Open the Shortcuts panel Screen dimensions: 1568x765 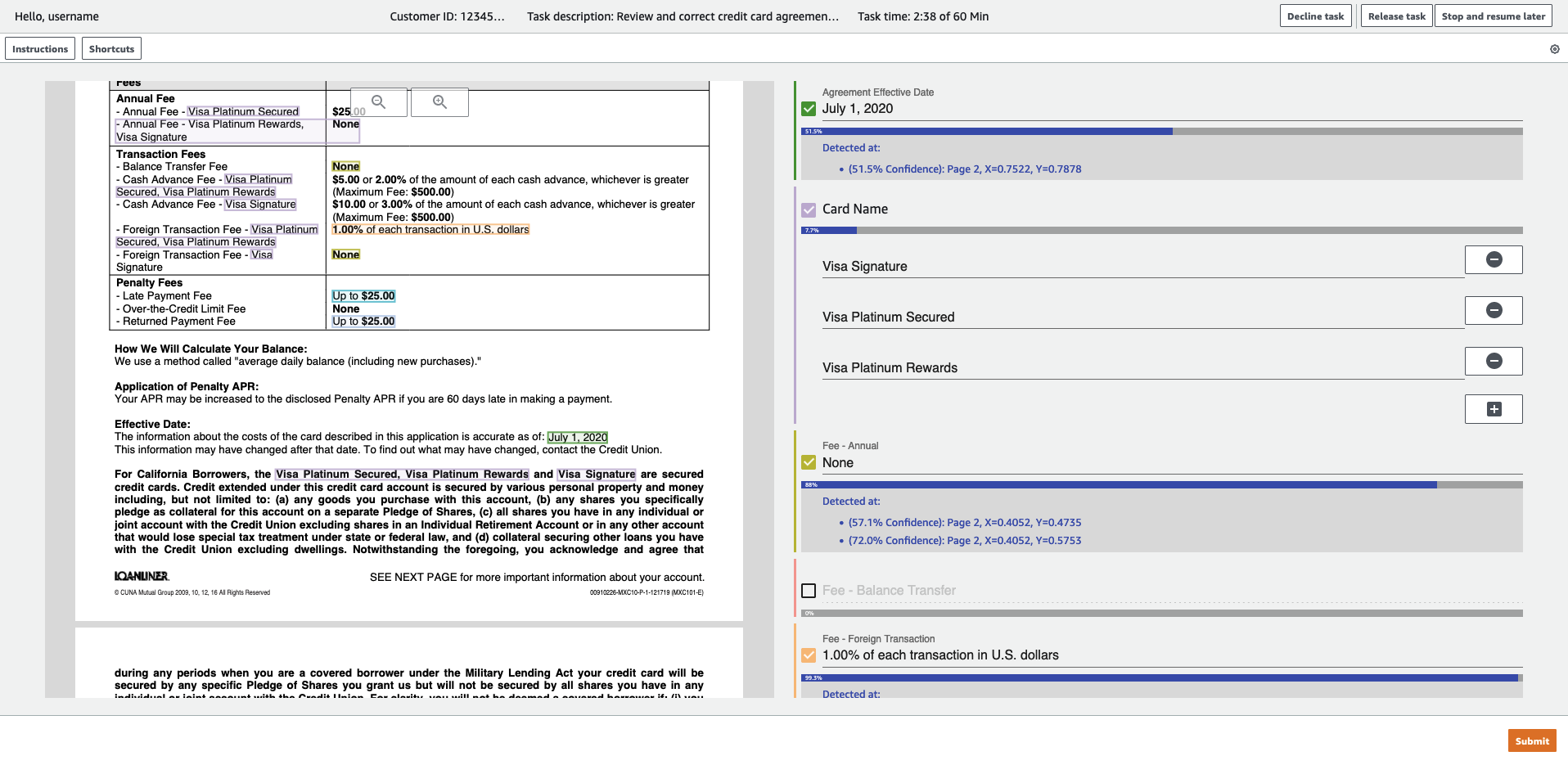pos(111,49)
